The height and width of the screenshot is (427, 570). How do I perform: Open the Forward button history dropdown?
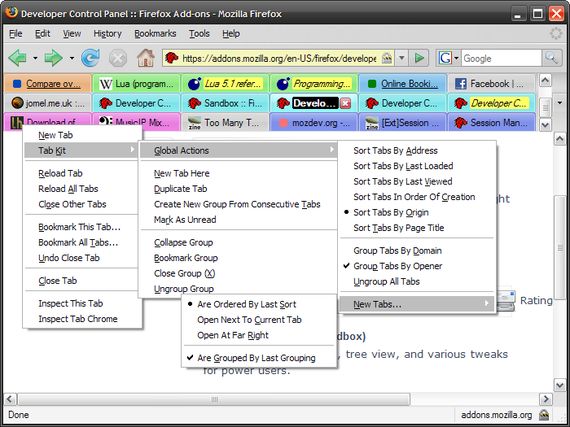click(x=72, y=58)
